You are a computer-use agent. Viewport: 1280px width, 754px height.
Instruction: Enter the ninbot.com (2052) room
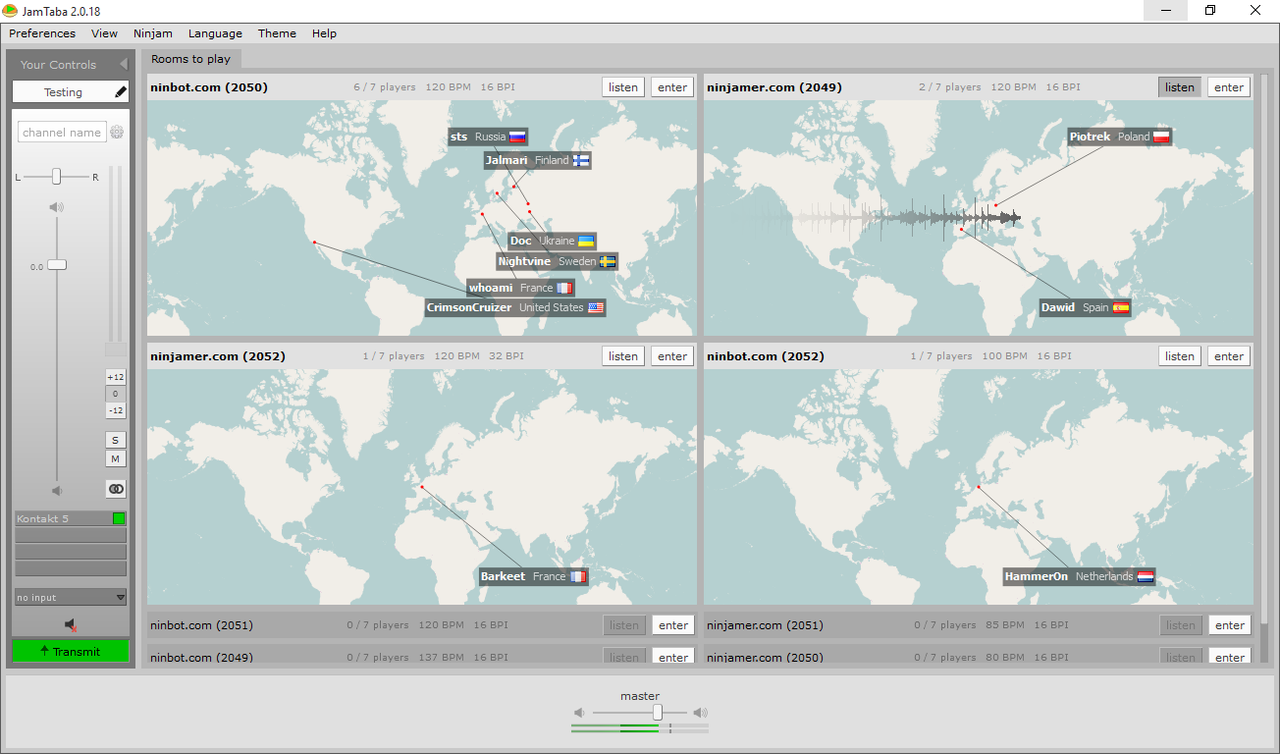(1229, 356)
